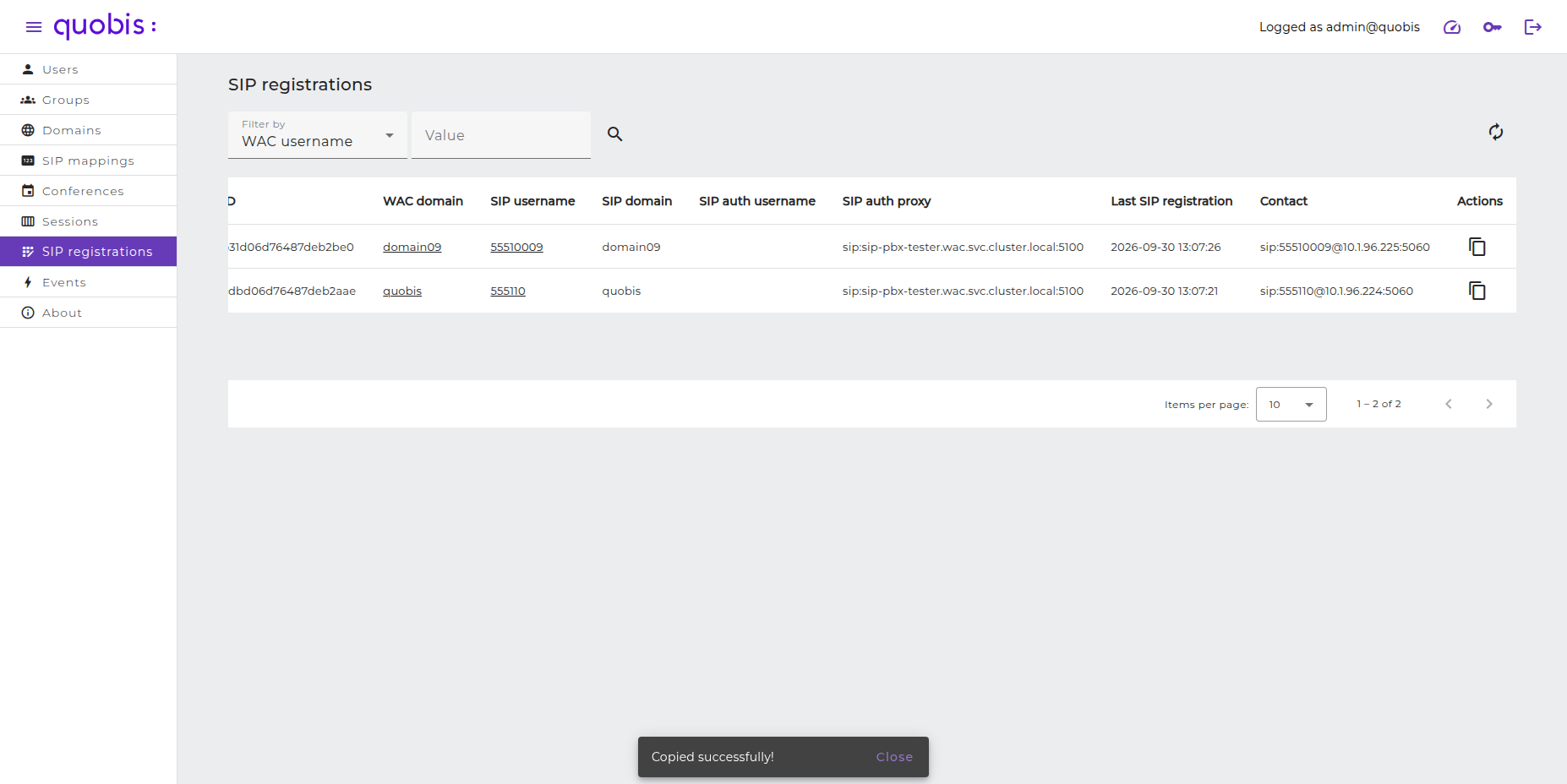Click the SIP auth proxy column header
1567x784 pixels.
point(887,201)
